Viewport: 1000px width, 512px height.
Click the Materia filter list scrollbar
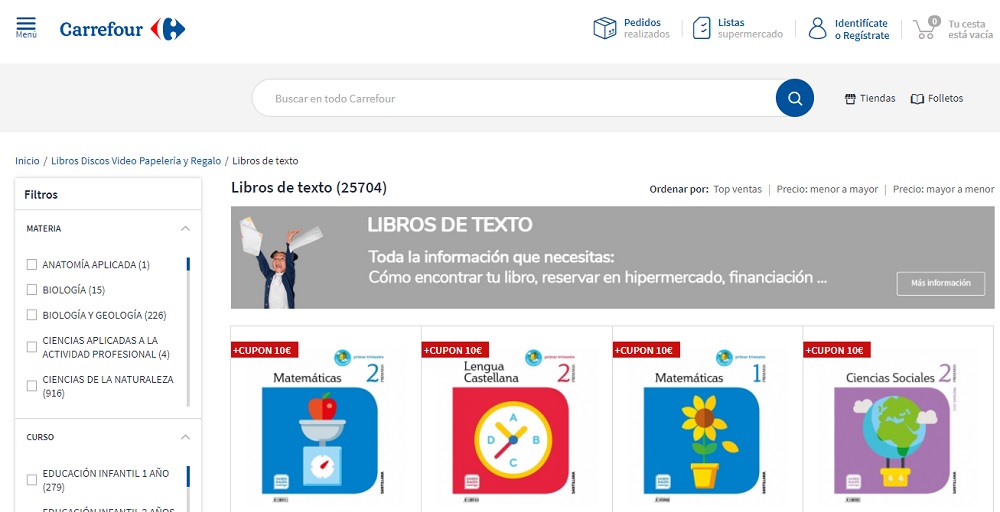188,330
